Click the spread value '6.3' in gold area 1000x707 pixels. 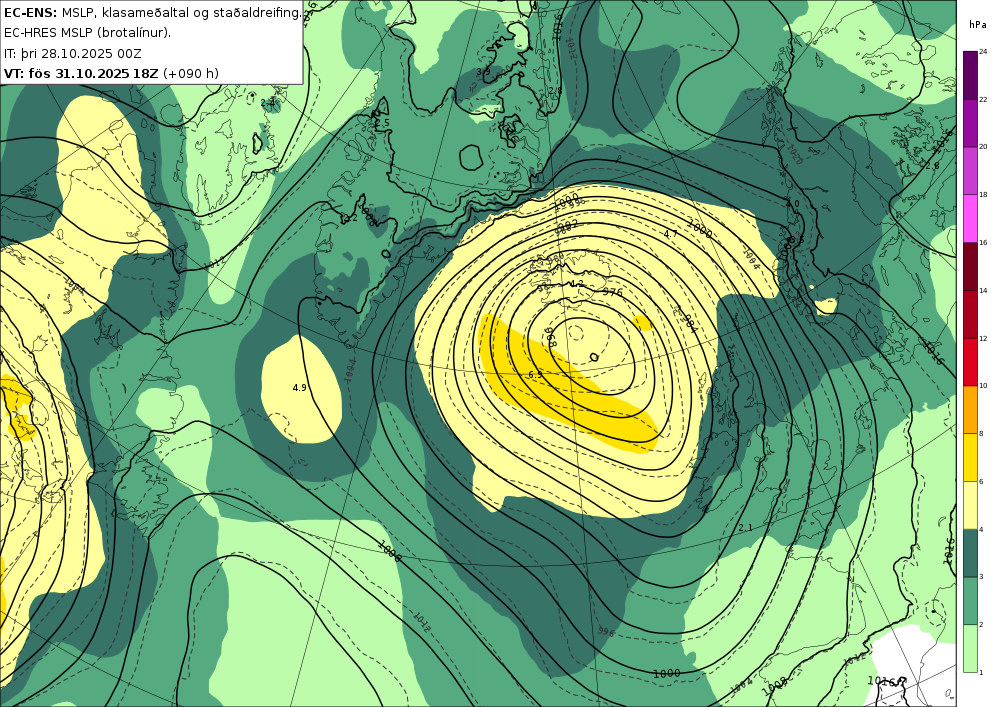(x=535, y=375)
